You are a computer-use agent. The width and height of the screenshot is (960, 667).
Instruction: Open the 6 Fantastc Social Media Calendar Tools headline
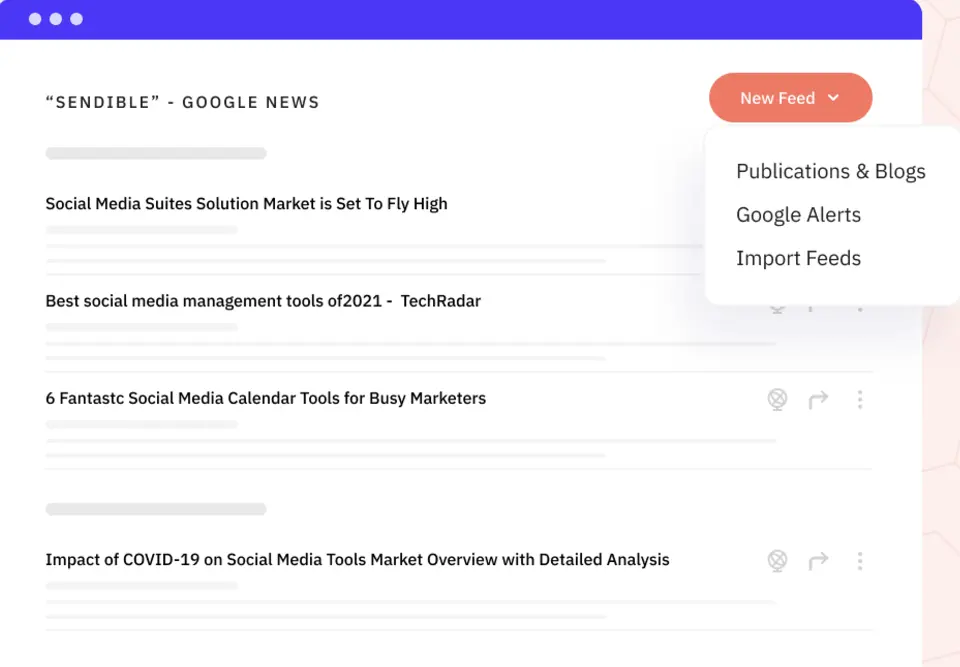pos(265,398)
